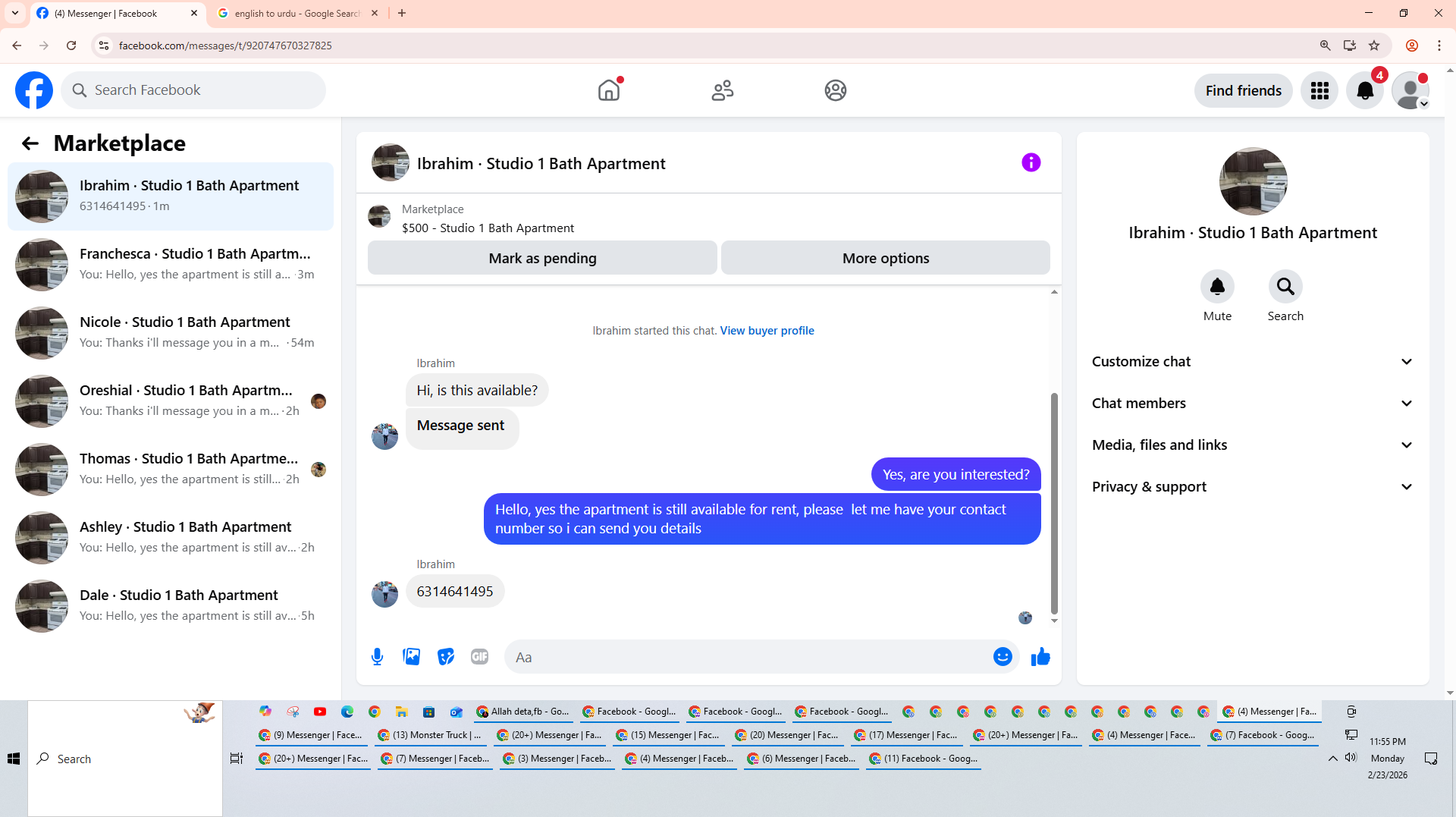Expand Media, files and links section
The image size is (1456, 817).
coord(1253,445)
